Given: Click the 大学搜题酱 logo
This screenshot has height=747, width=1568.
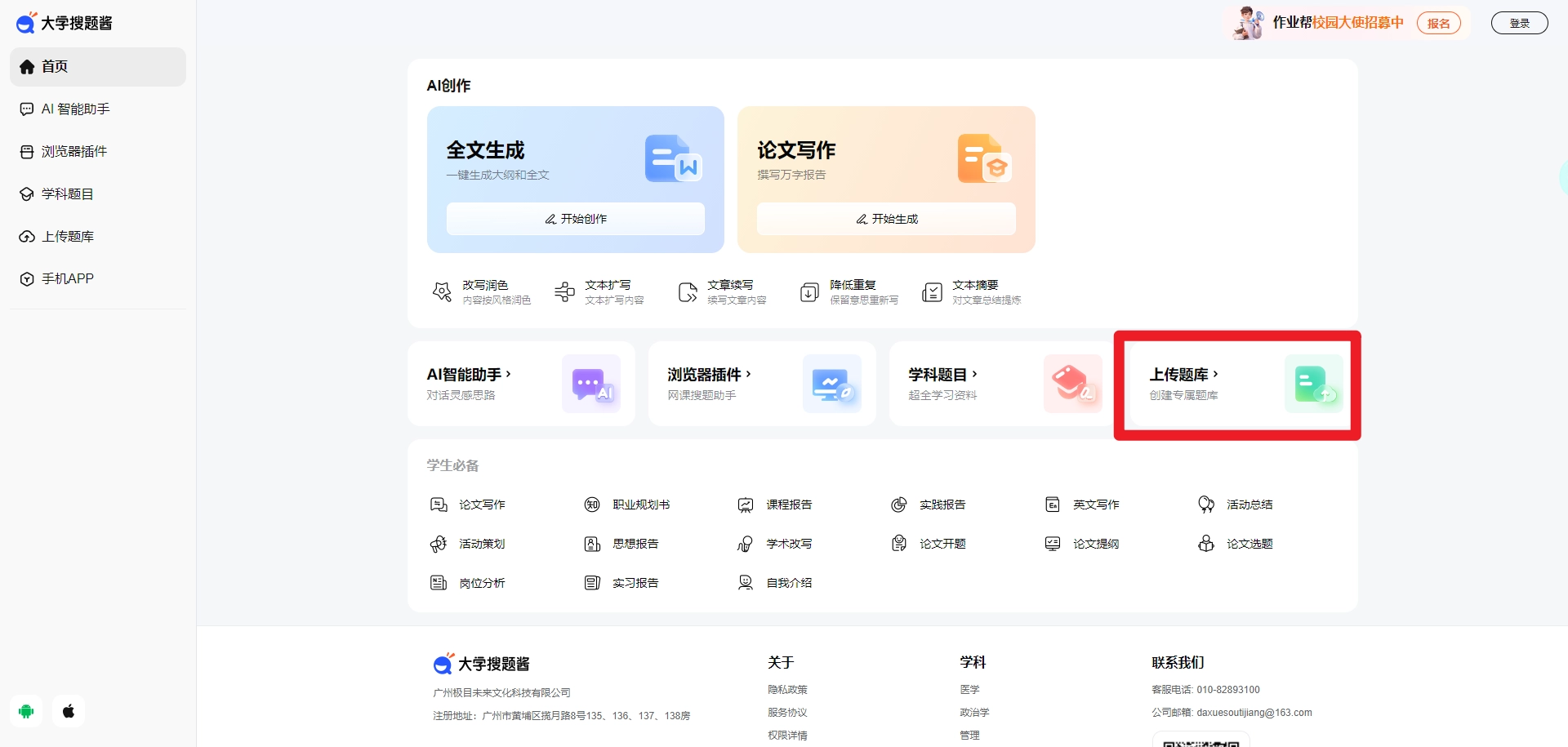Looking at the screenshot, I should pyautogui.click(x=63, y=22).
